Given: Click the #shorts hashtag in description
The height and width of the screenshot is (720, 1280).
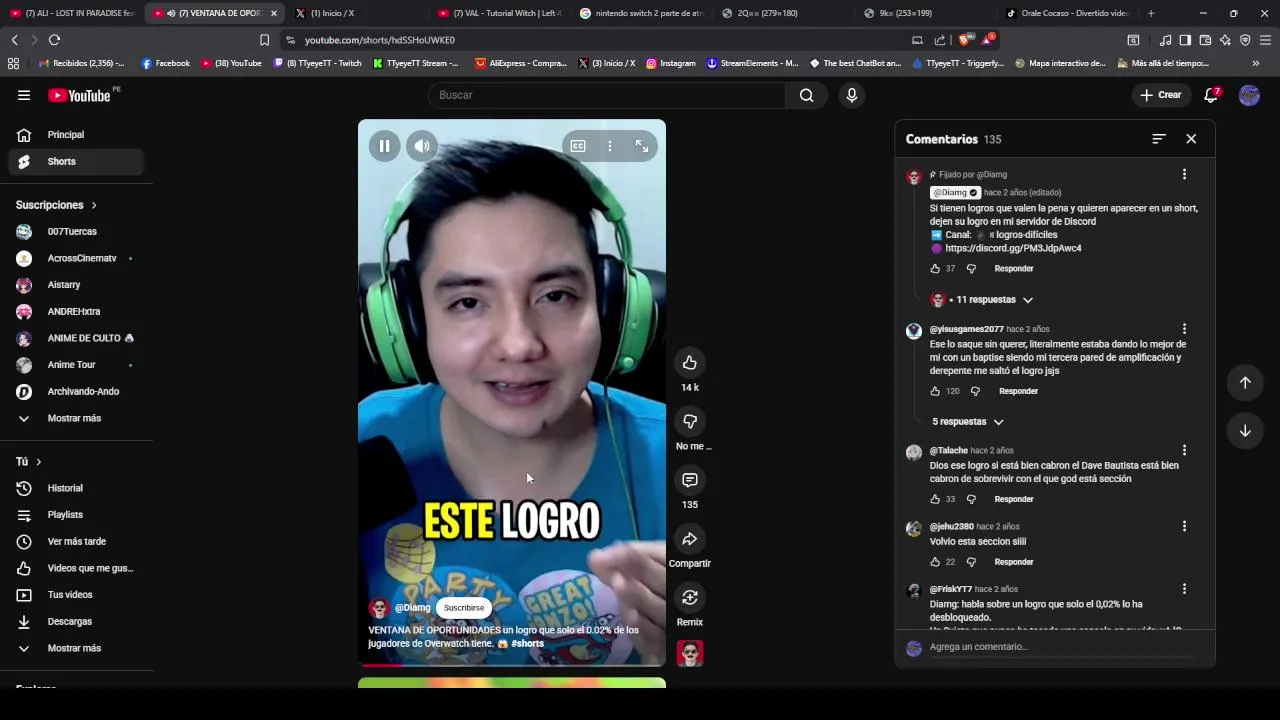Looking at the screenshot, I should pyautogui.click(x=527, y=644).
